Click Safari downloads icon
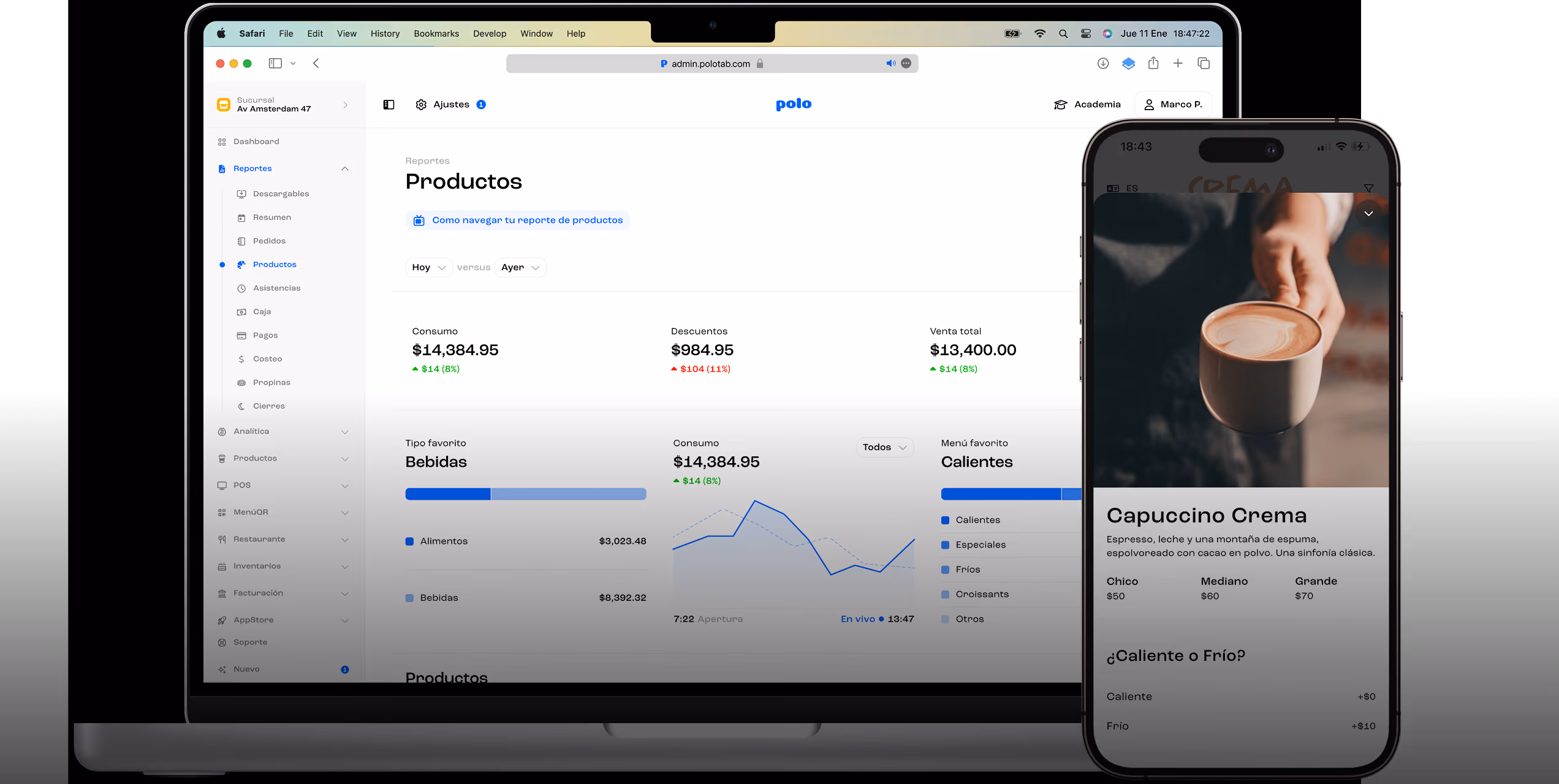 point(1103,63)
